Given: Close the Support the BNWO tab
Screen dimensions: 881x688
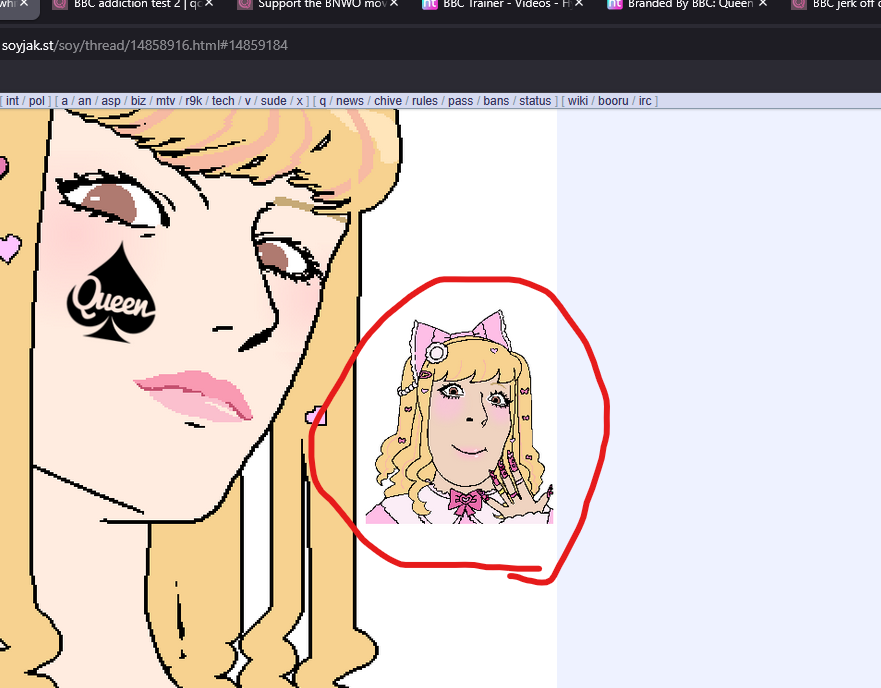Looking at the screenshot, I should pyautogui.click(x=394, y=4).
